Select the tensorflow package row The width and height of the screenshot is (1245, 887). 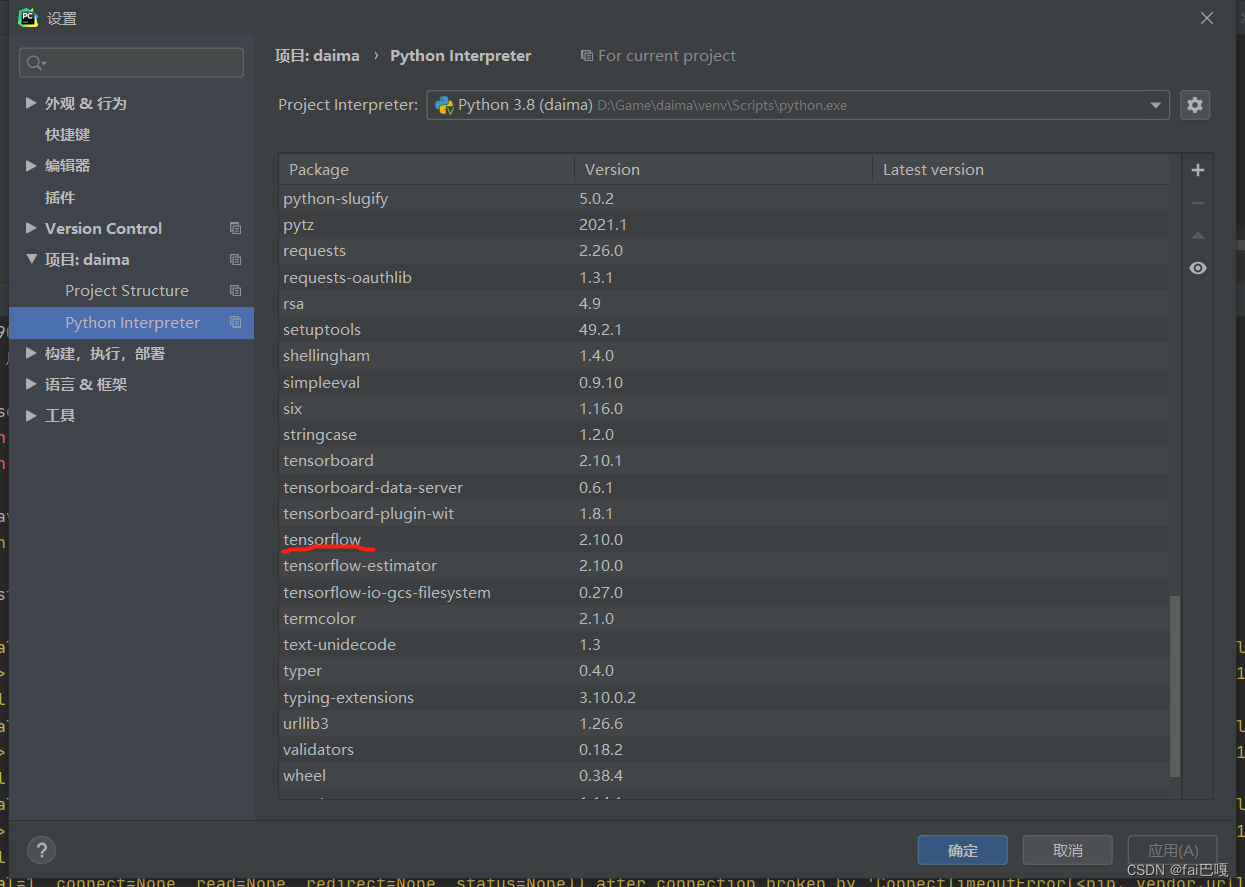pyautogui.click(x=724, y=539)
